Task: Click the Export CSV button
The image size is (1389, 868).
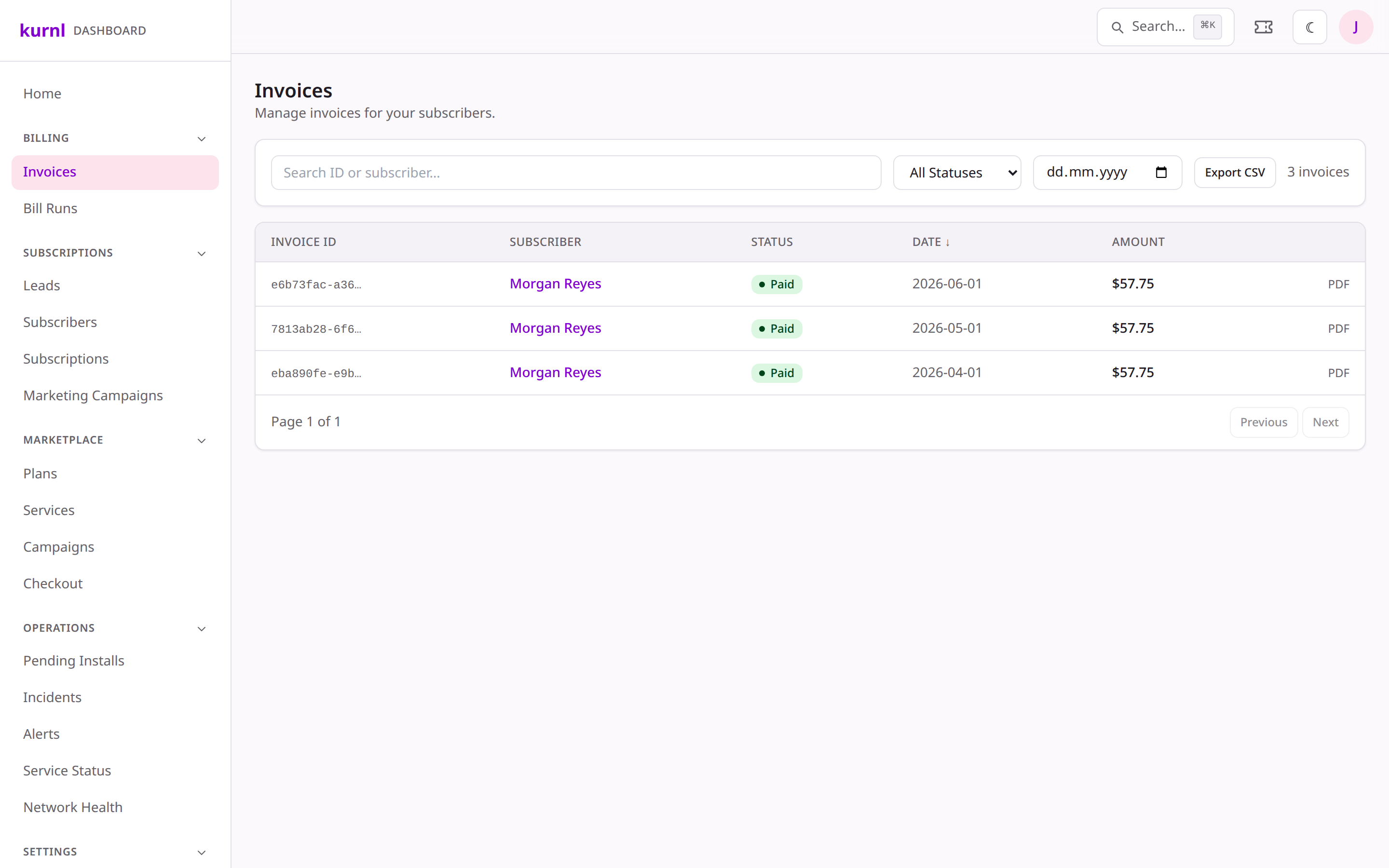Action: (1235, 173)
